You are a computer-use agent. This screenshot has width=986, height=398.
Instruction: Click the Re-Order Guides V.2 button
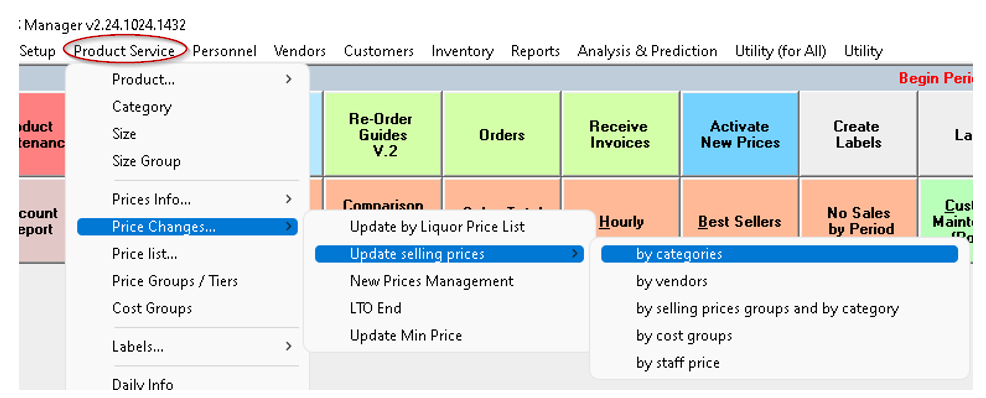pyautogui.click(x=383, y=135)
